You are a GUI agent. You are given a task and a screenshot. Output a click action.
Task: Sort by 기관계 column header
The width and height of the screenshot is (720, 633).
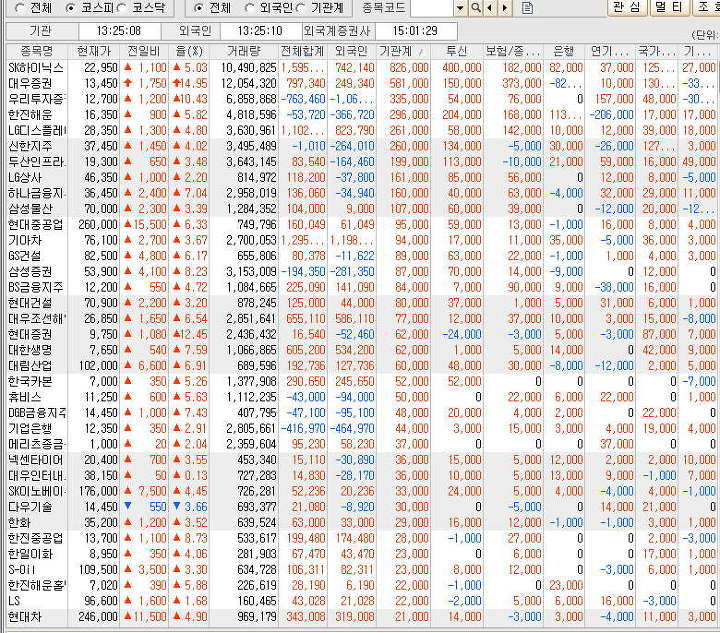tap(403, 51)
